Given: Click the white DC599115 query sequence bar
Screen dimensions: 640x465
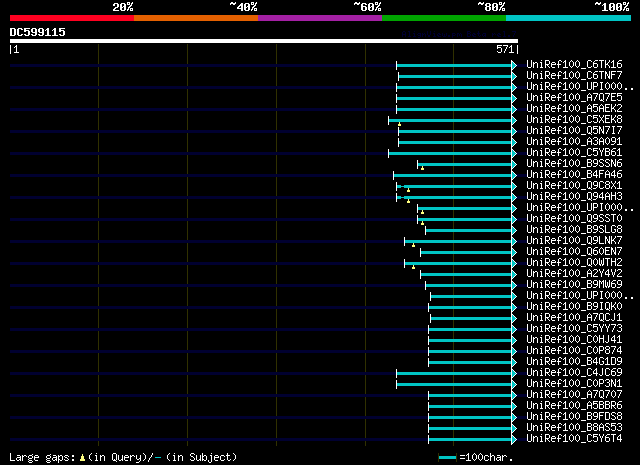Looking at the screenshot, I should [x=264, y=41].
